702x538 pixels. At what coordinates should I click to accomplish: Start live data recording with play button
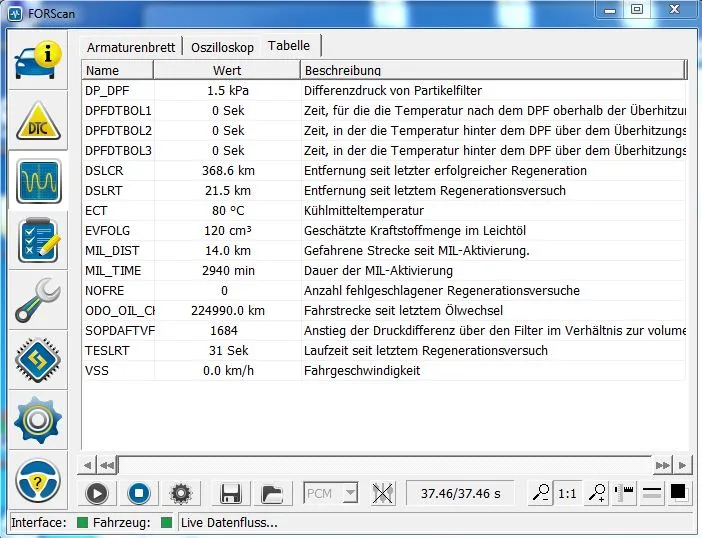pyautogui.click(x=97, y=493)
